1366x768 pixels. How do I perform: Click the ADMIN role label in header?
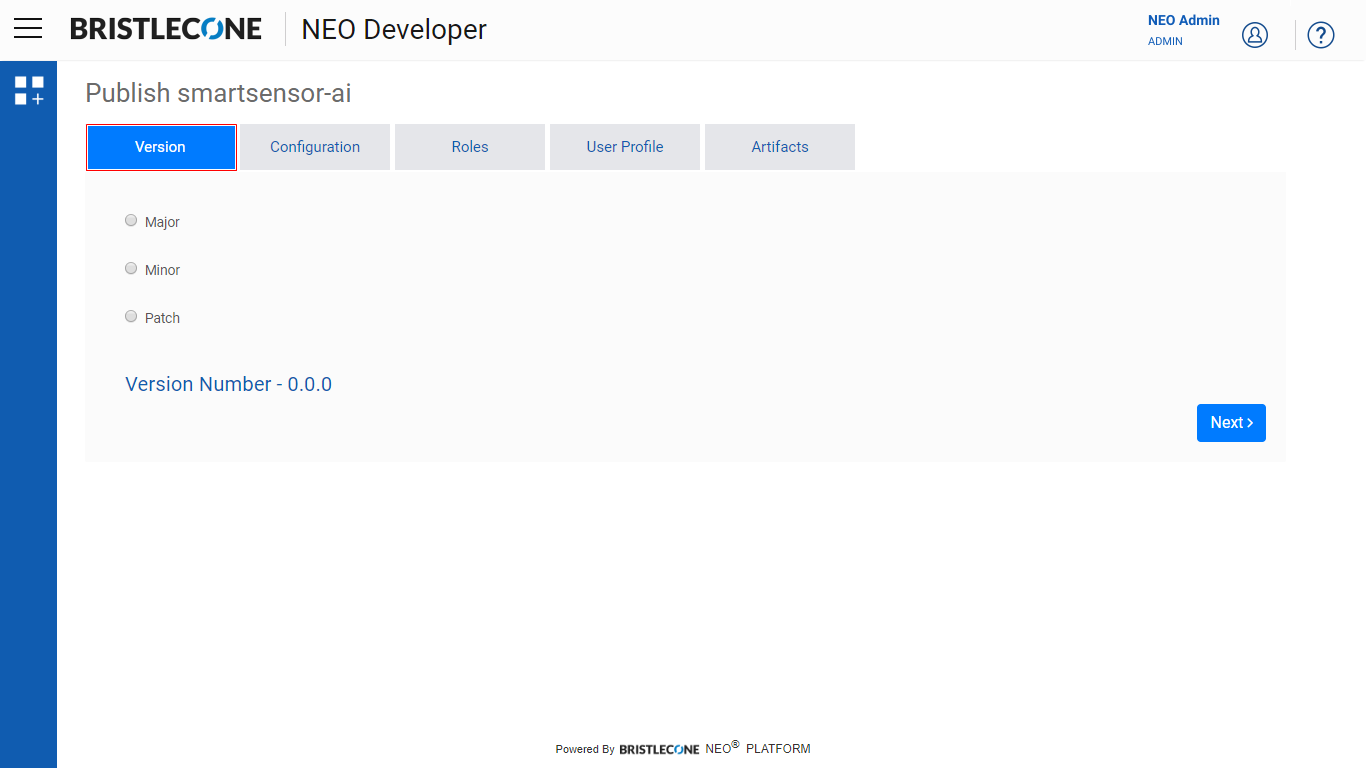pyautogui.click(x=1165, y=42)
